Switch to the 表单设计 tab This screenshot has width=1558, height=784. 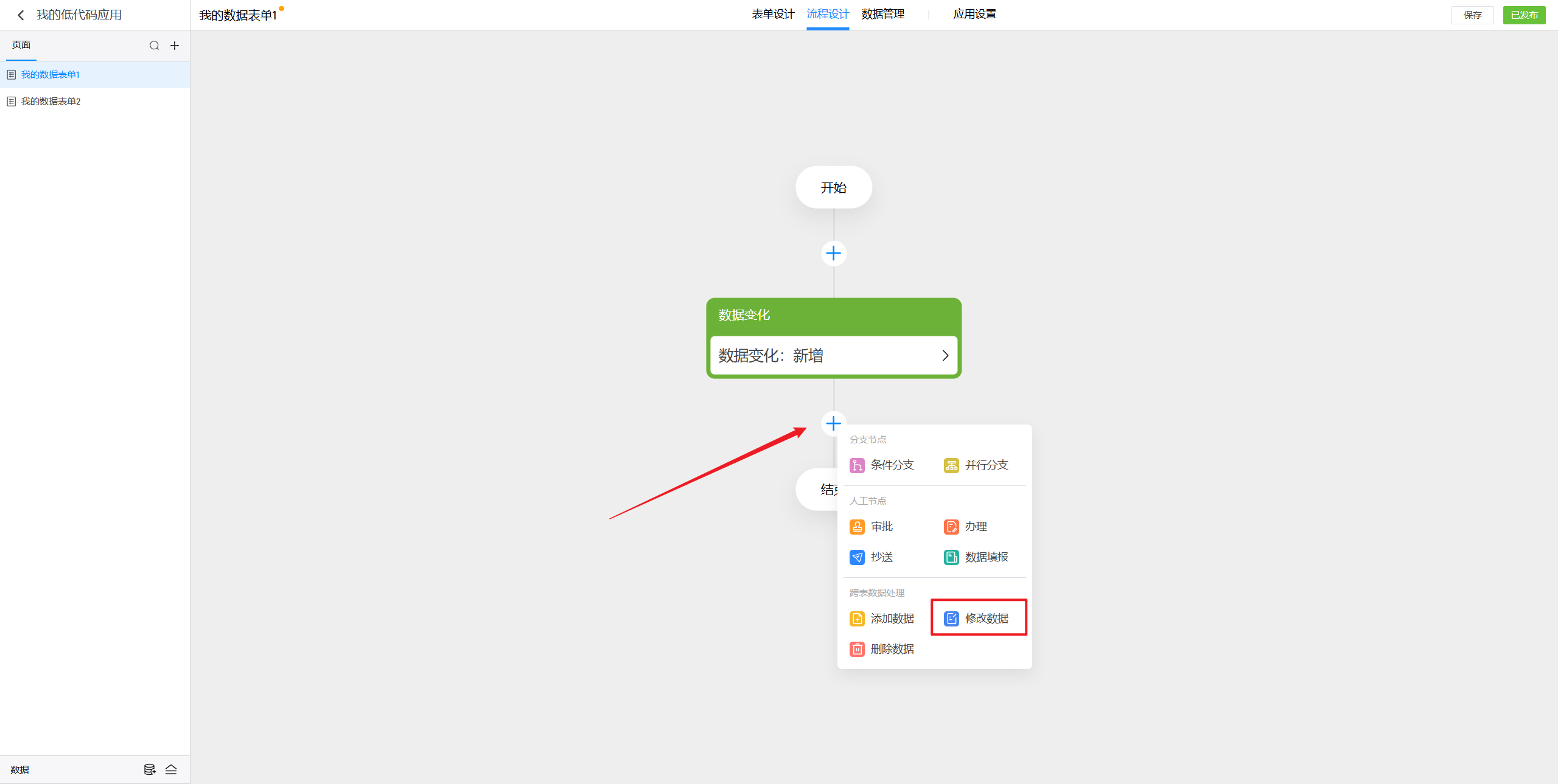[772, 14]
